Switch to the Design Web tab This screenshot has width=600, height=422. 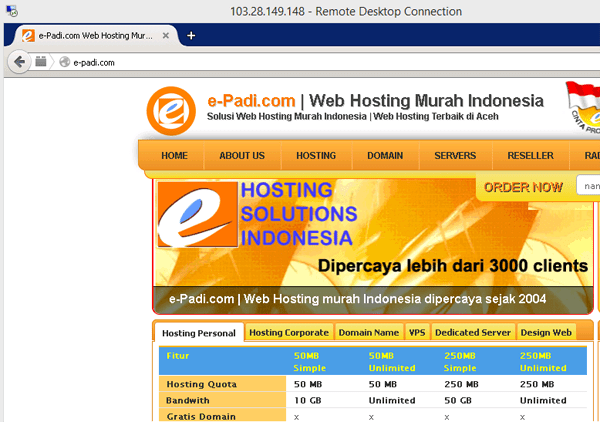click(x=546, y=332)
